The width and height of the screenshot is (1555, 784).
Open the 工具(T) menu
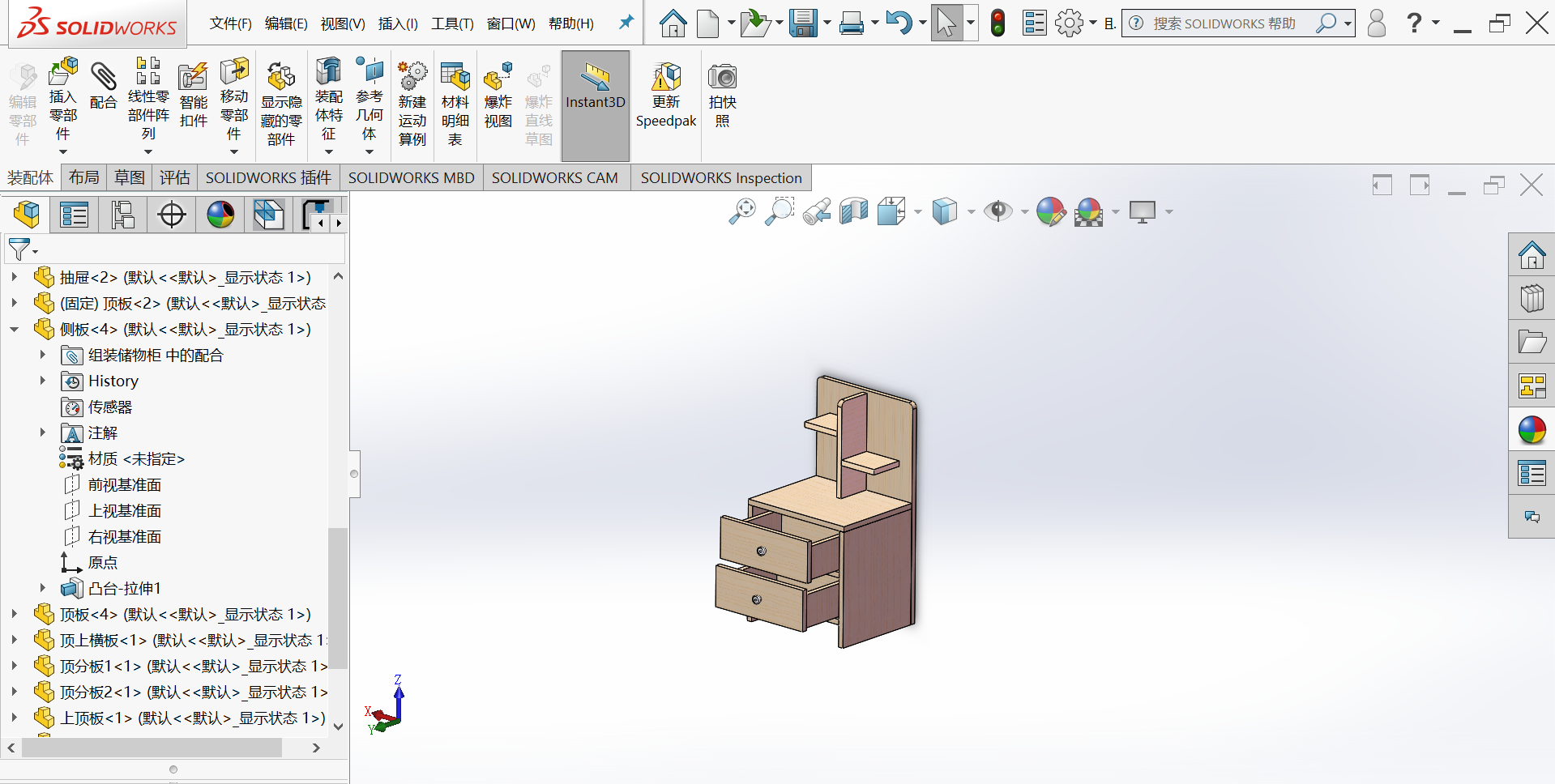[452, 23]
